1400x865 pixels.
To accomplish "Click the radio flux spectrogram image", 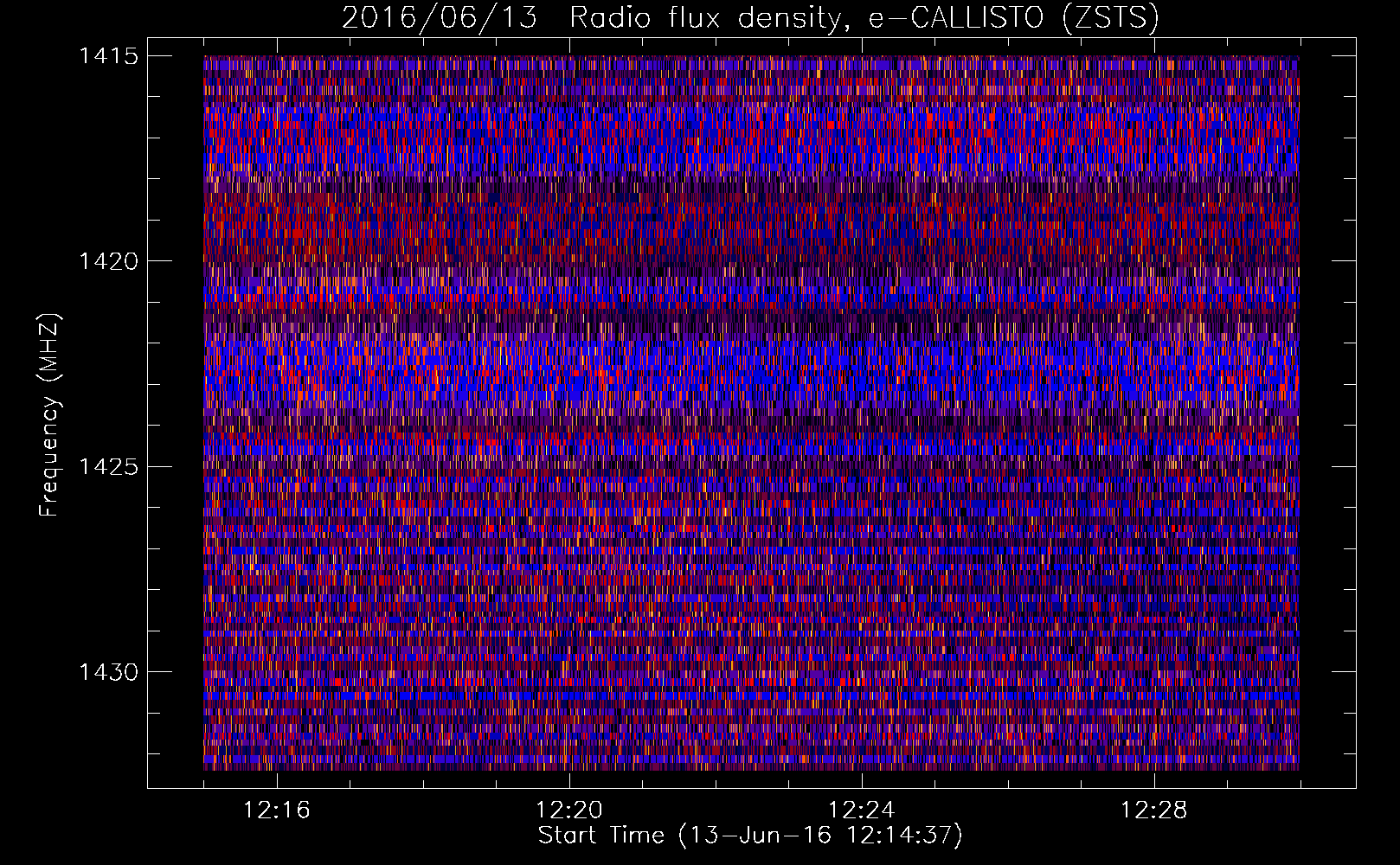I will [x=751, y=413].
